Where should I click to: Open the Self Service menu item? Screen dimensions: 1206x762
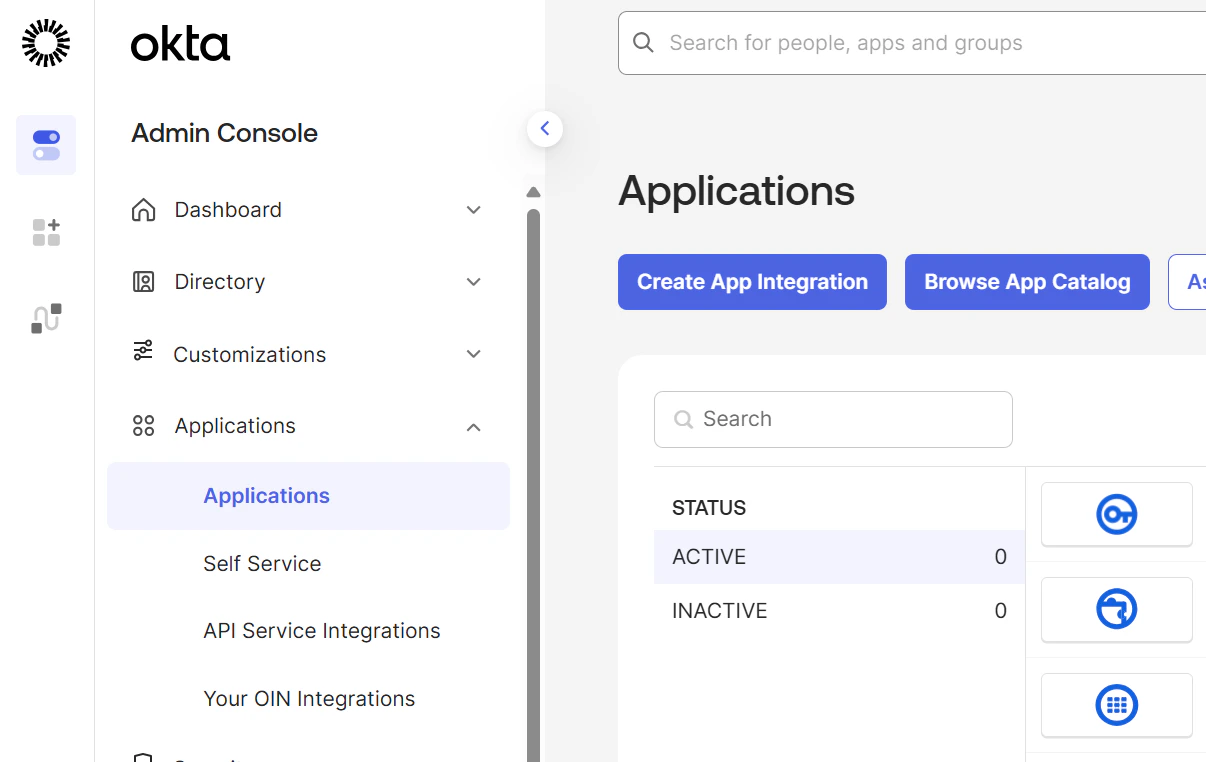(262, 563)
